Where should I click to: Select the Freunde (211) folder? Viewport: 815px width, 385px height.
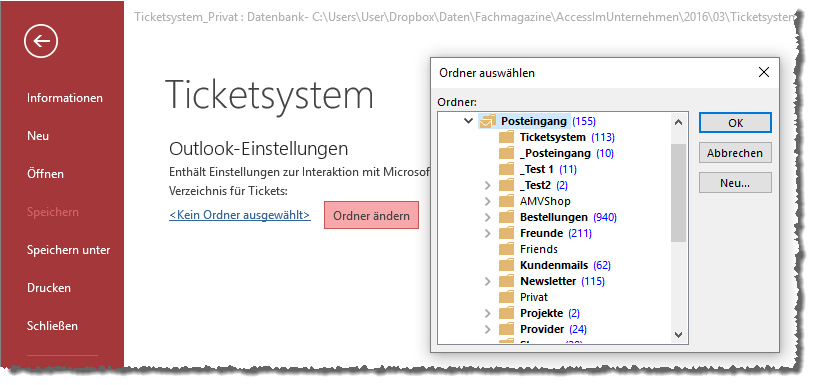[x=556, y=233]
